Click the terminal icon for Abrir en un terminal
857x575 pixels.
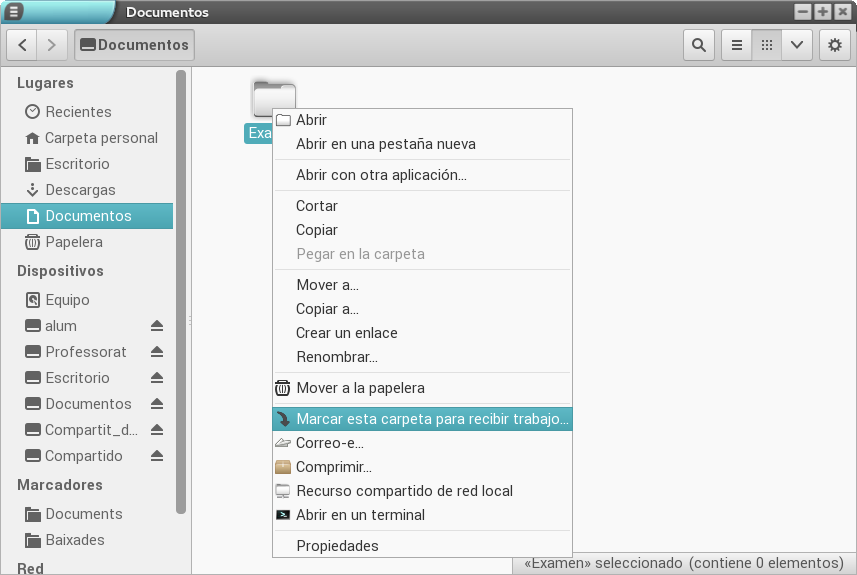coord(283,515)
